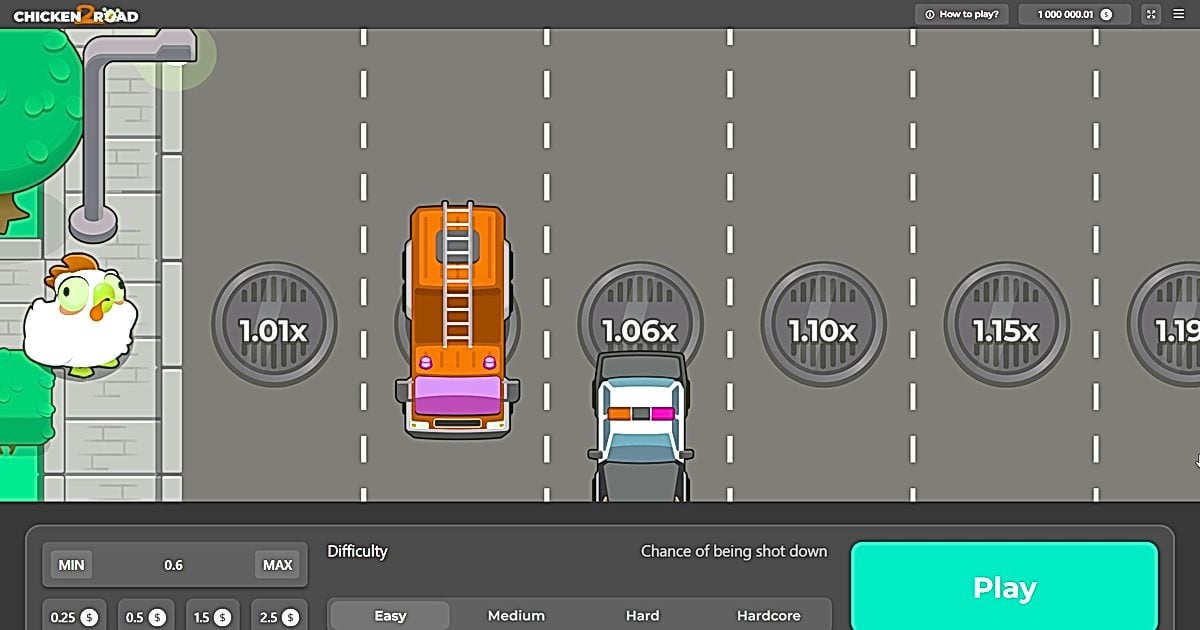
Task: Set difficulty to Hardcore
Action: [770, 616]
